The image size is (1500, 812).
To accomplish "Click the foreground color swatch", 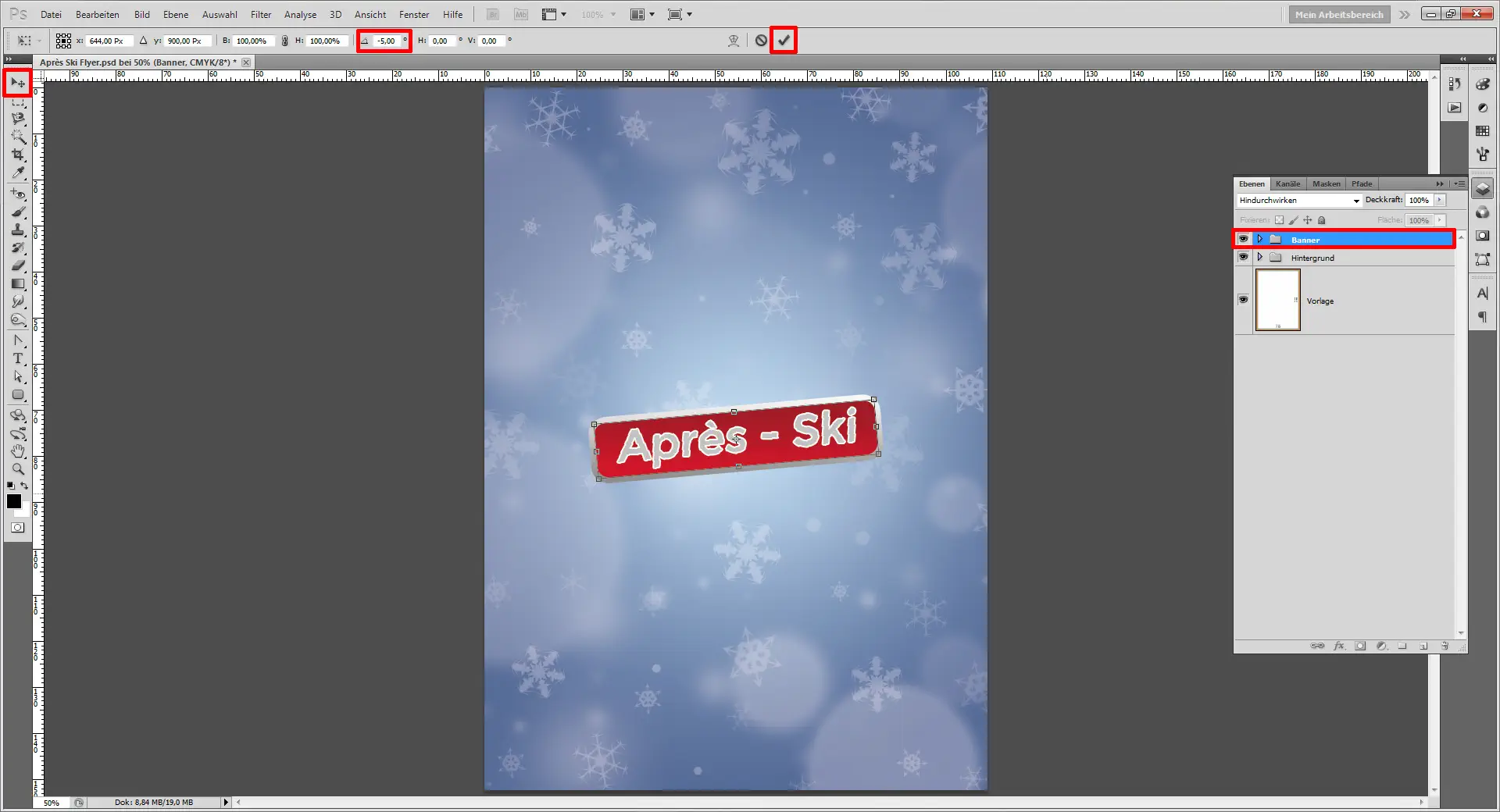I will (x=13, y=501).
